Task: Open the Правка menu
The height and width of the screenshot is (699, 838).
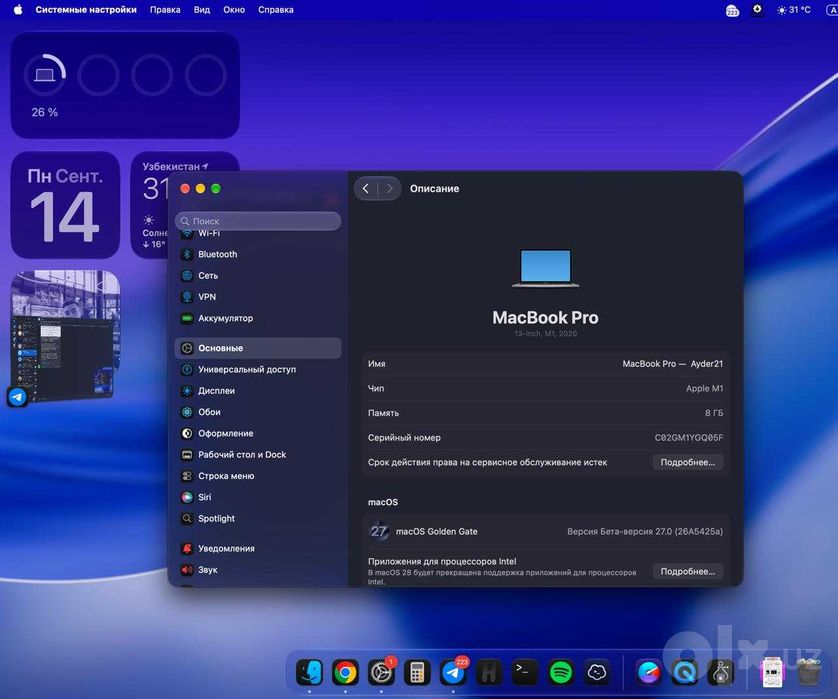Action: coord(165,10)
